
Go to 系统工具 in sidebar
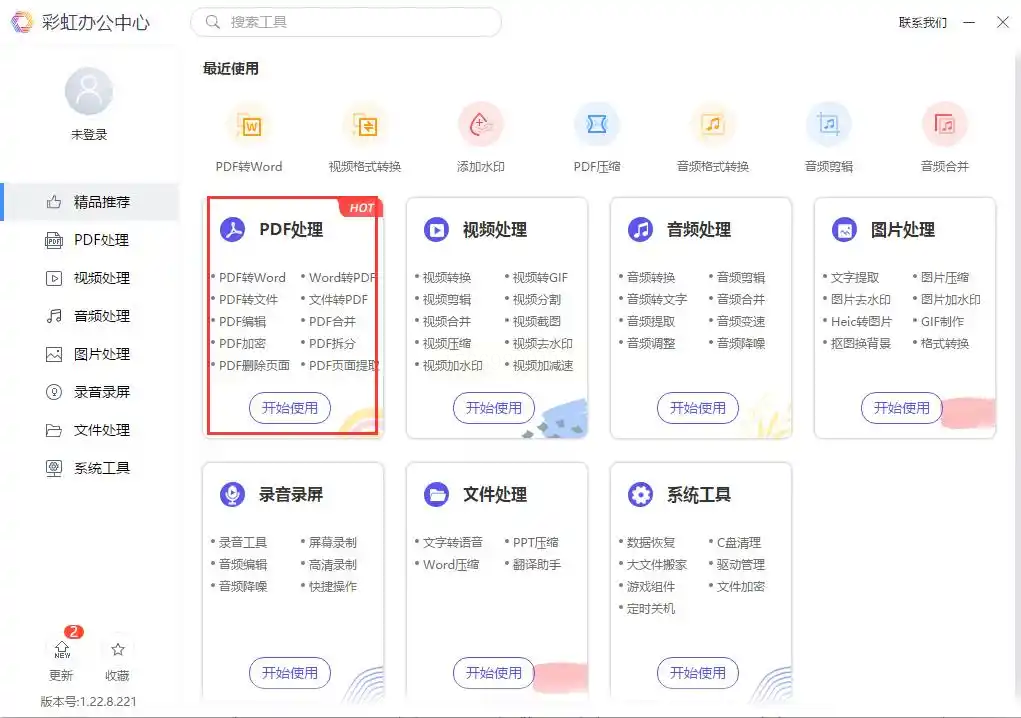click(x=90, y=468)
